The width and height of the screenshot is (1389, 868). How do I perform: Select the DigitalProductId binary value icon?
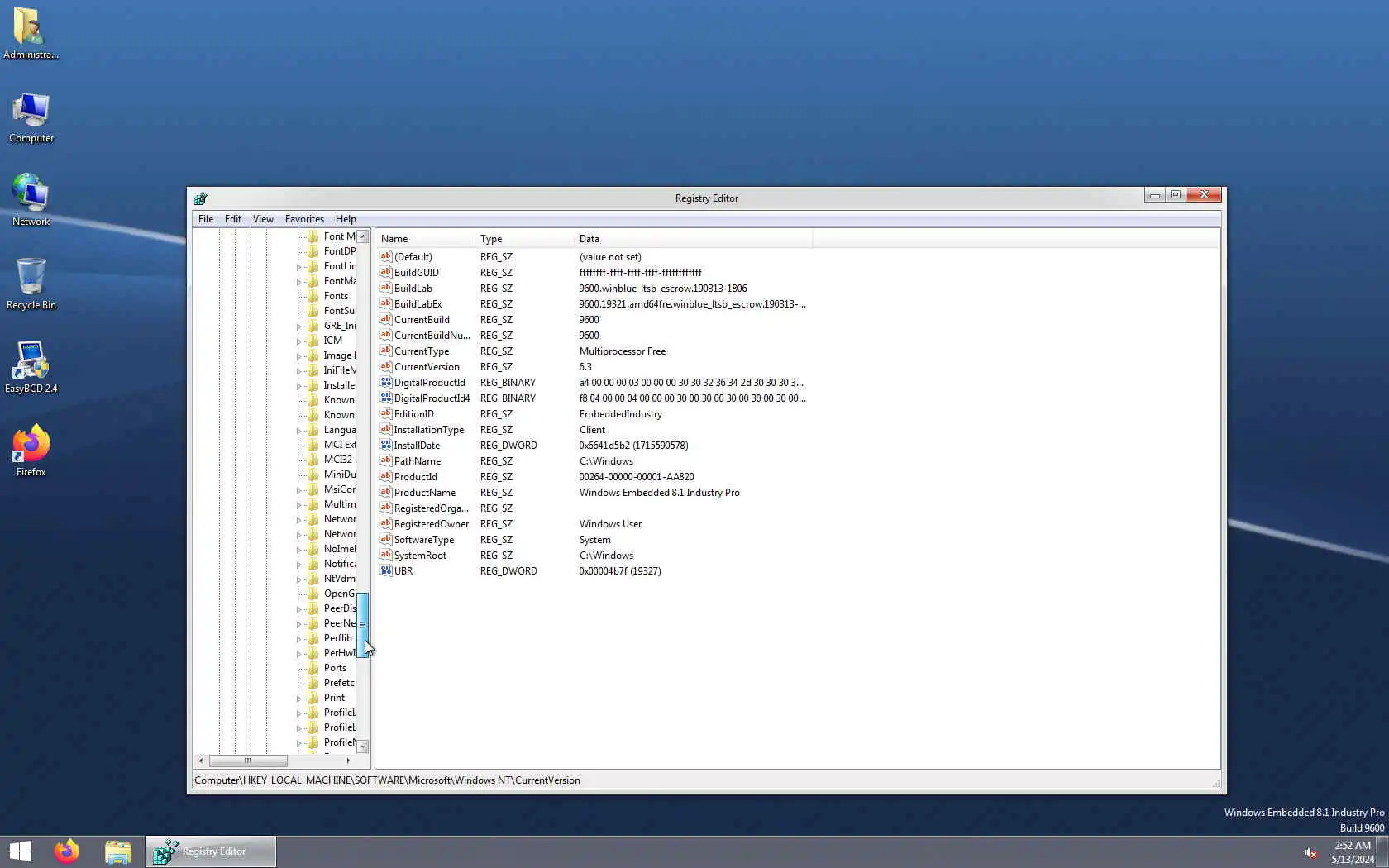click(385, 382)
